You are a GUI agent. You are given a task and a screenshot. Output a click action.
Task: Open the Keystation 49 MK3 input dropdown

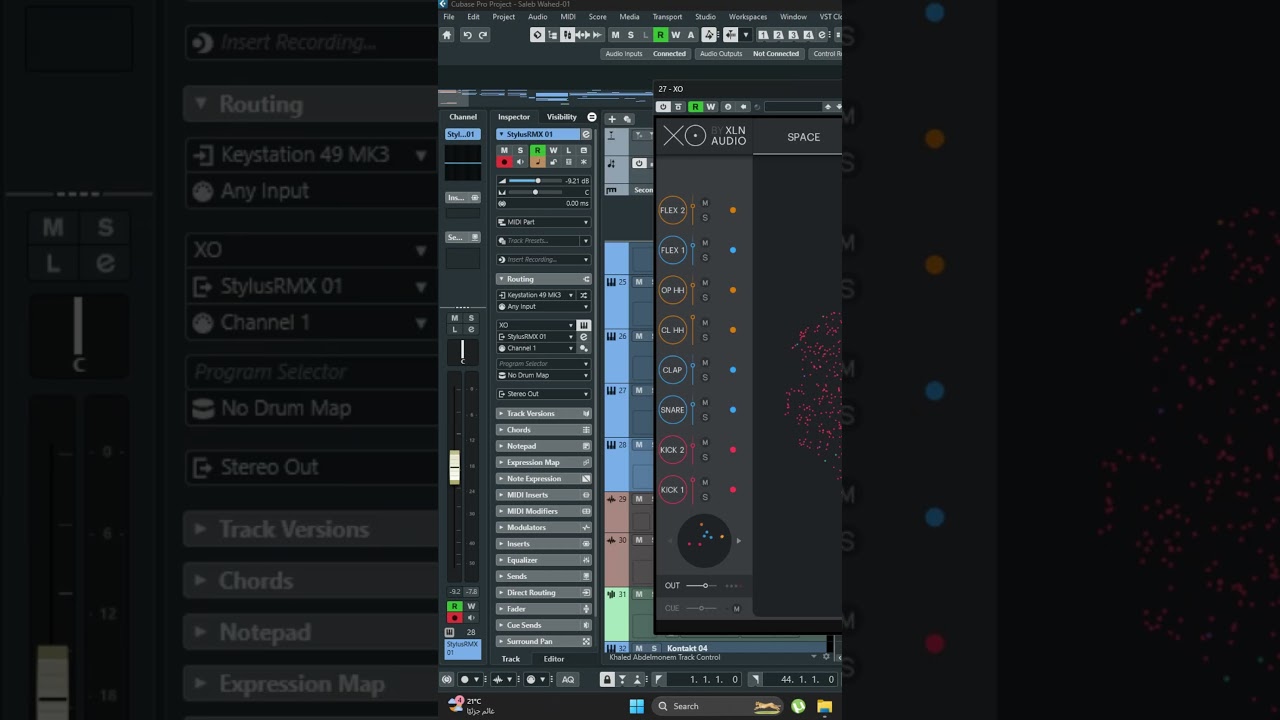tap(537, 295)
